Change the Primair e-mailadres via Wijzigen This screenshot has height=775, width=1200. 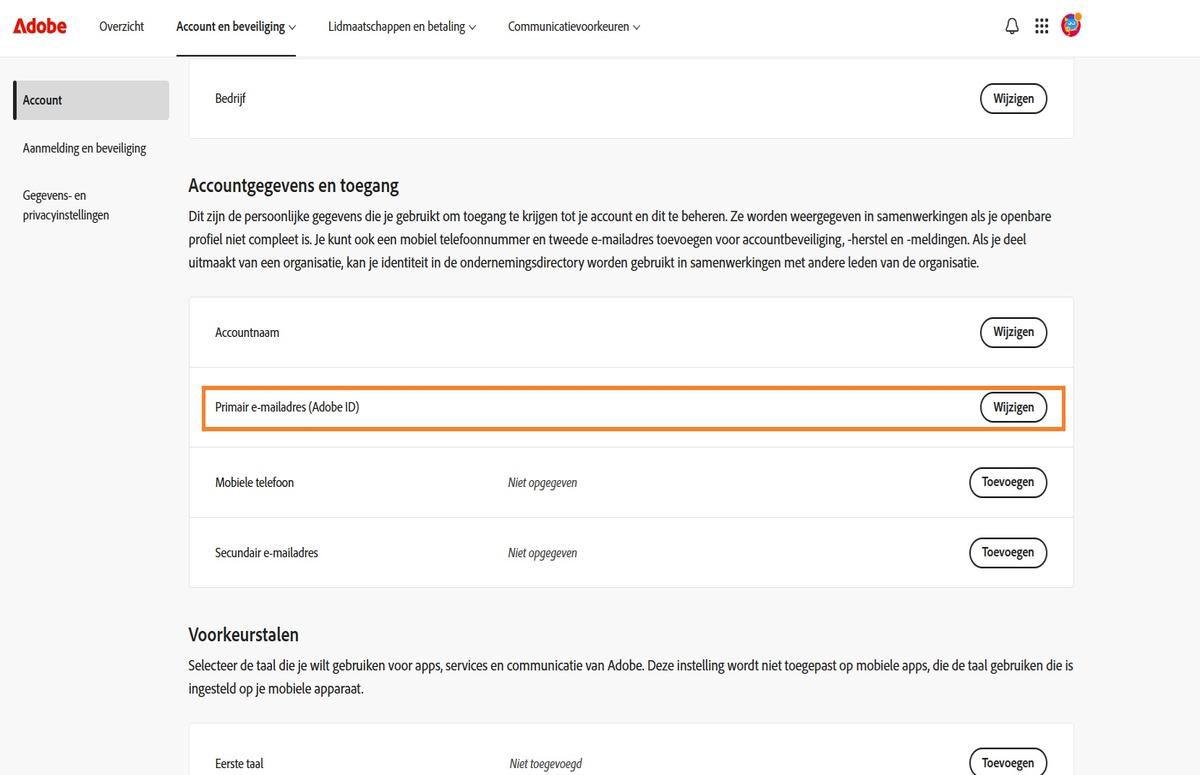1013,407
